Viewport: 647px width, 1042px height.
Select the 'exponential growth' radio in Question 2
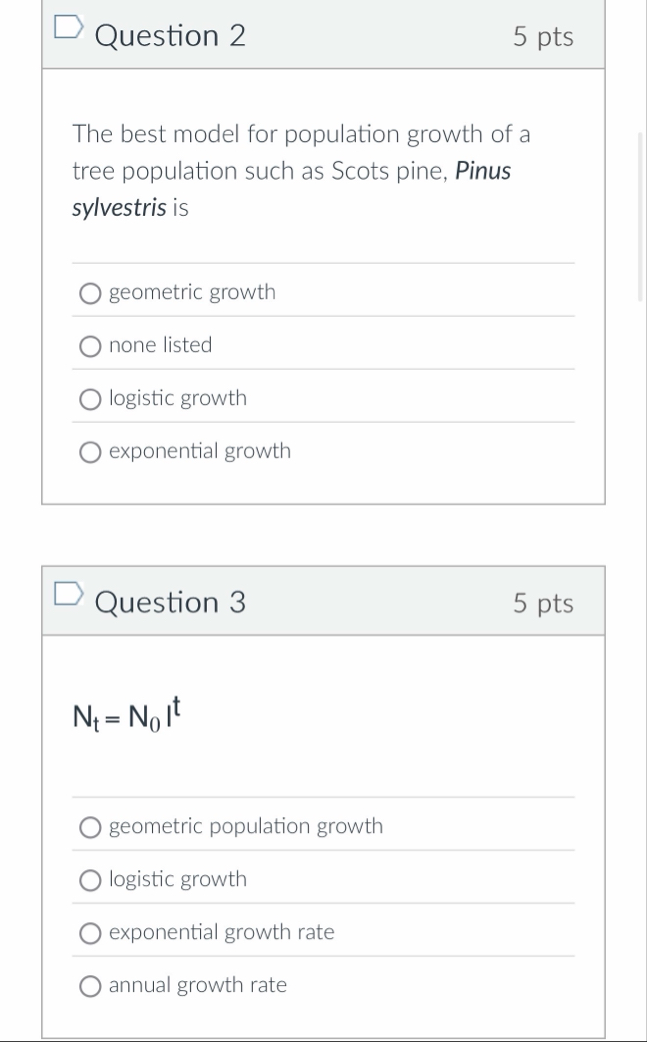point(91,452)
